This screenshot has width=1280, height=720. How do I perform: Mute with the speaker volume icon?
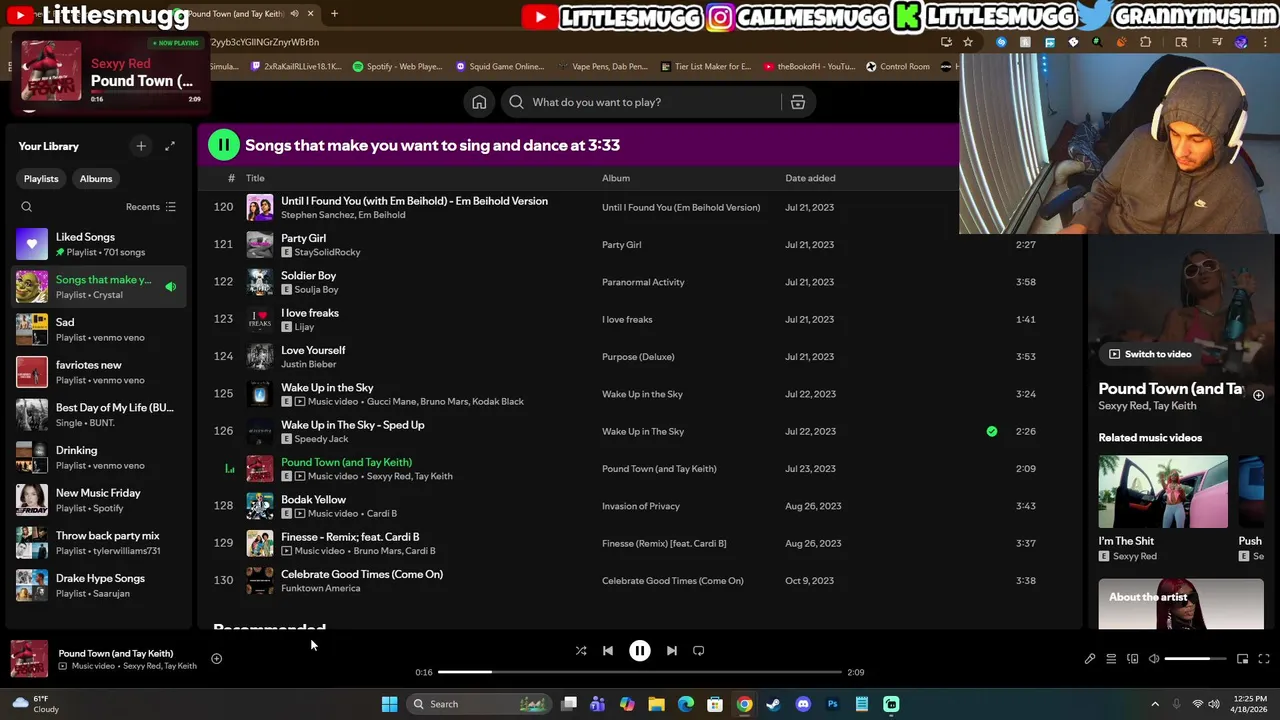(x=1154, y=659)
